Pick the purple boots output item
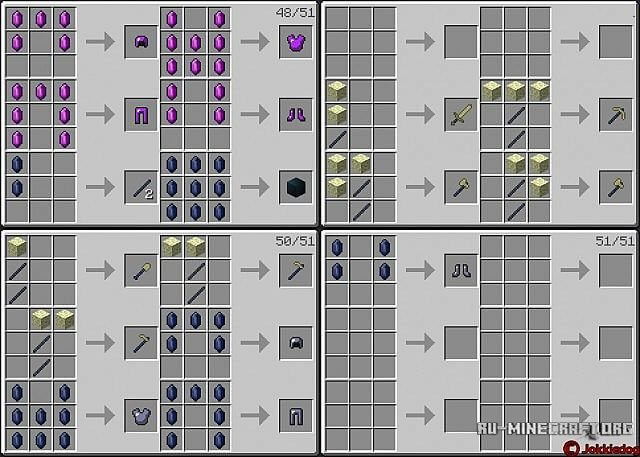640x457 pixels. (x=296, y=115)
